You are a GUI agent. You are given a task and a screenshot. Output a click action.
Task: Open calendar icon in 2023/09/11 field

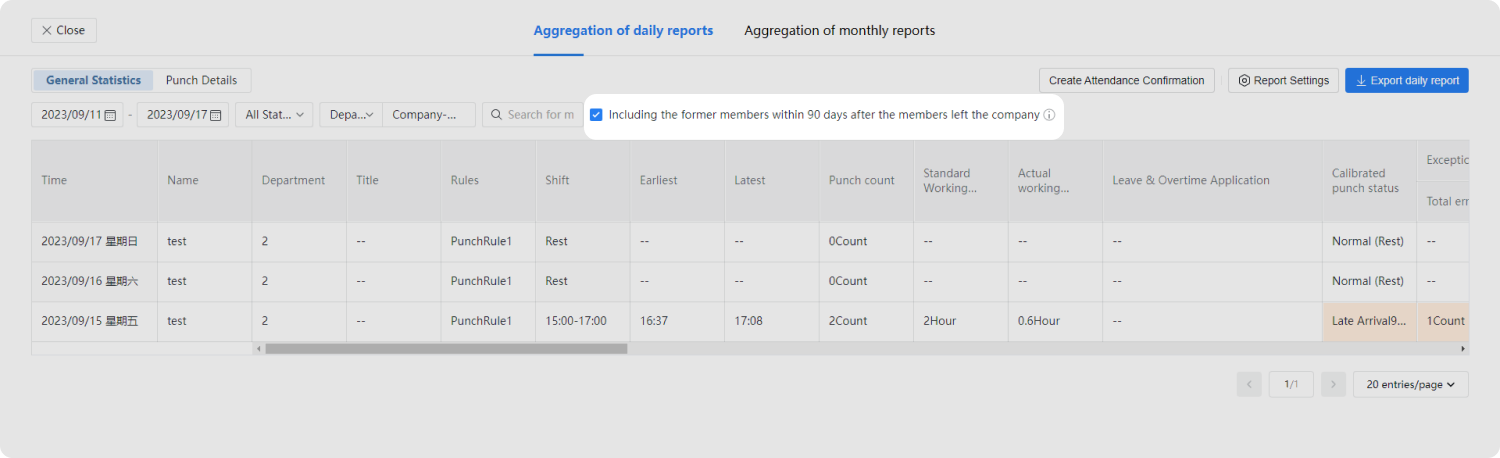pyautogui.click(x=110, y=115)
